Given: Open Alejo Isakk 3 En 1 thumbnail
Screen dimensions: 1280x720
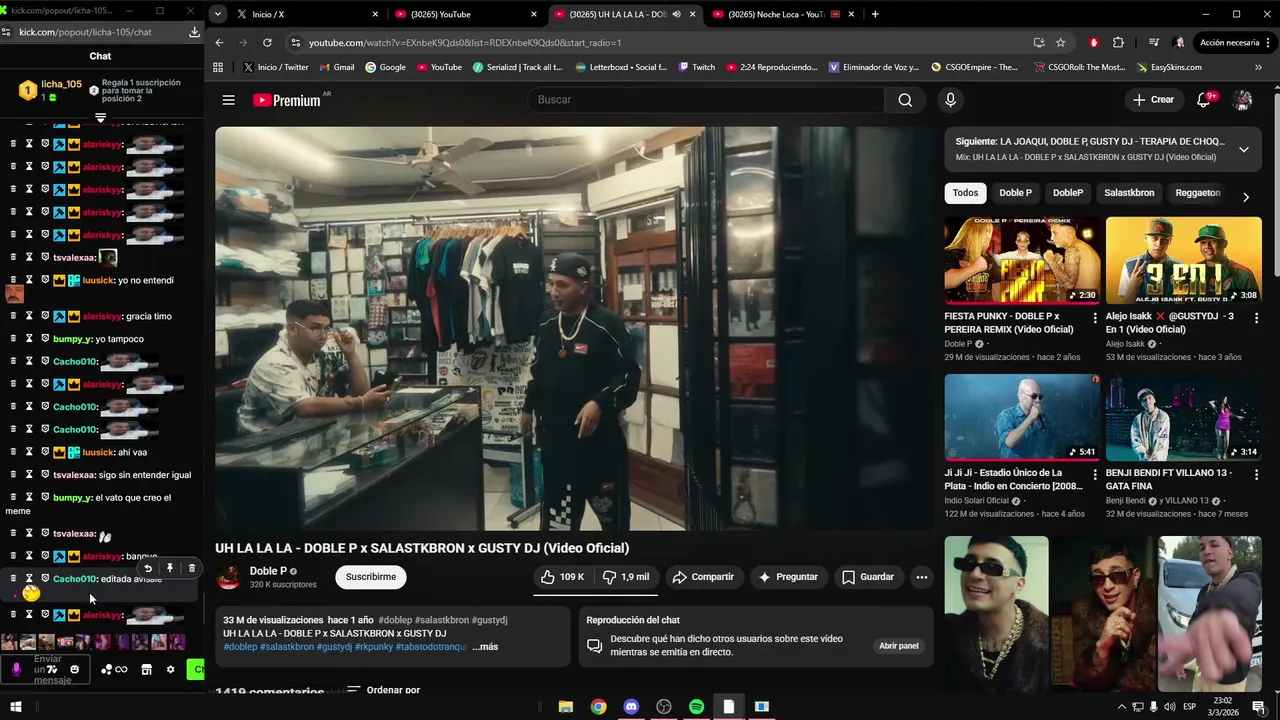Looking at the screenshot, I should [x=1183, y=260].
